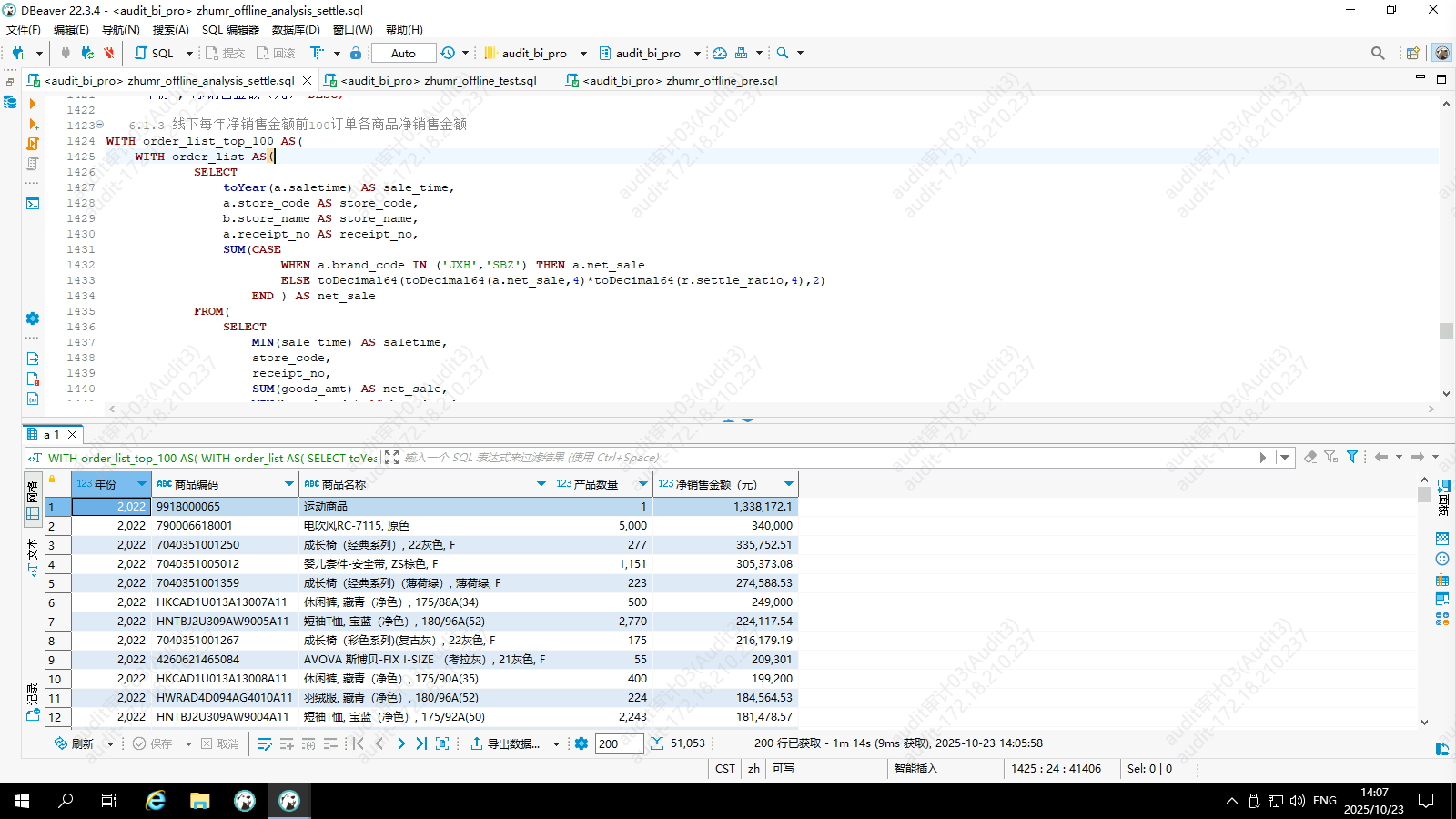The height and width of the screenshot is (819, 1456).
Task: Click the result fetch settings gear icon
Action: [x=581, y=743]
